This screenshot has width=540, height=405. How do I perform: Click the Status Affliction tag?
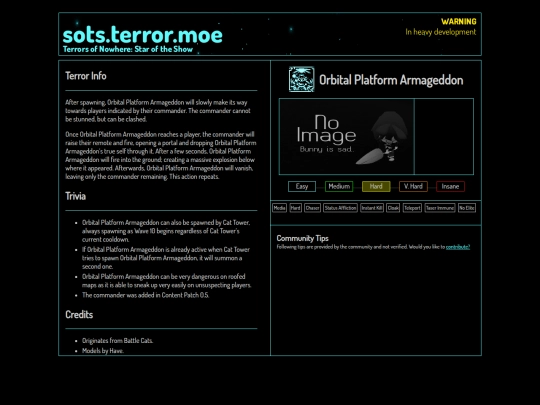click(x=340, y=208)
